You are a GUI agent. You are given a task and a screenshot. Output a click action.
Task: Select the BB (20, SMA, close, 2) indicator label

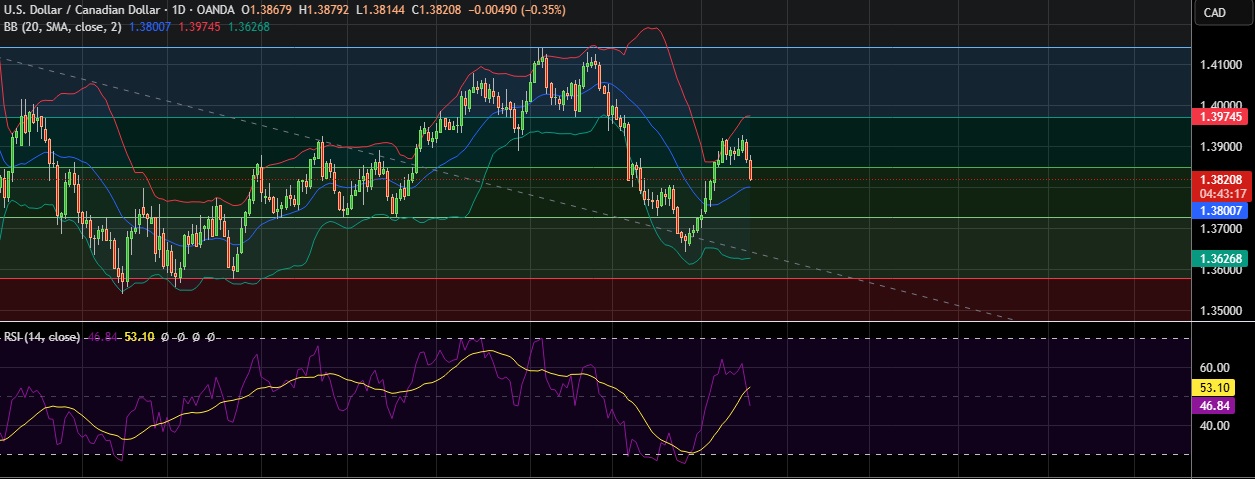[62, 27]
